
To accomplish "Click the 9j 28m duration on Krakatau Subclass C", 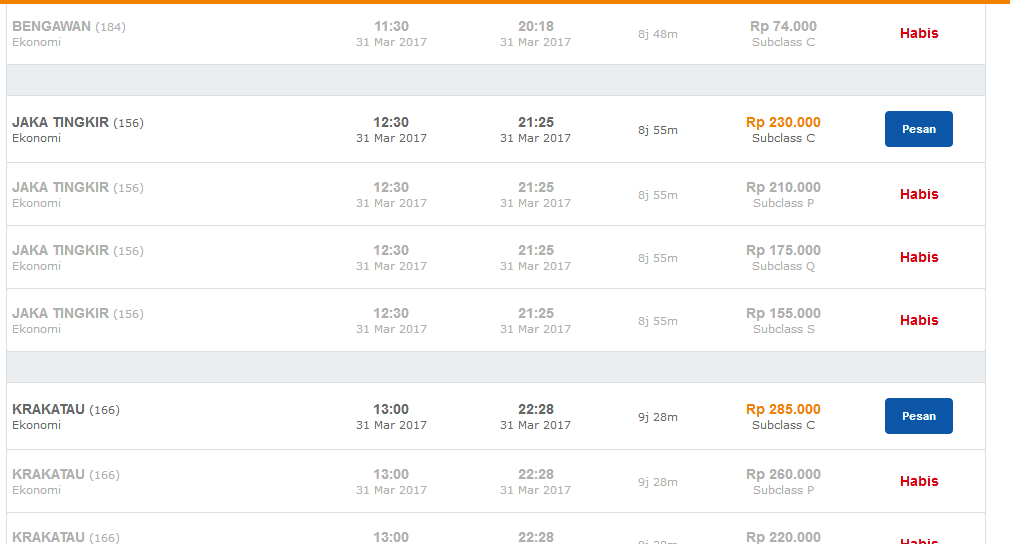I will coord(658,417).
